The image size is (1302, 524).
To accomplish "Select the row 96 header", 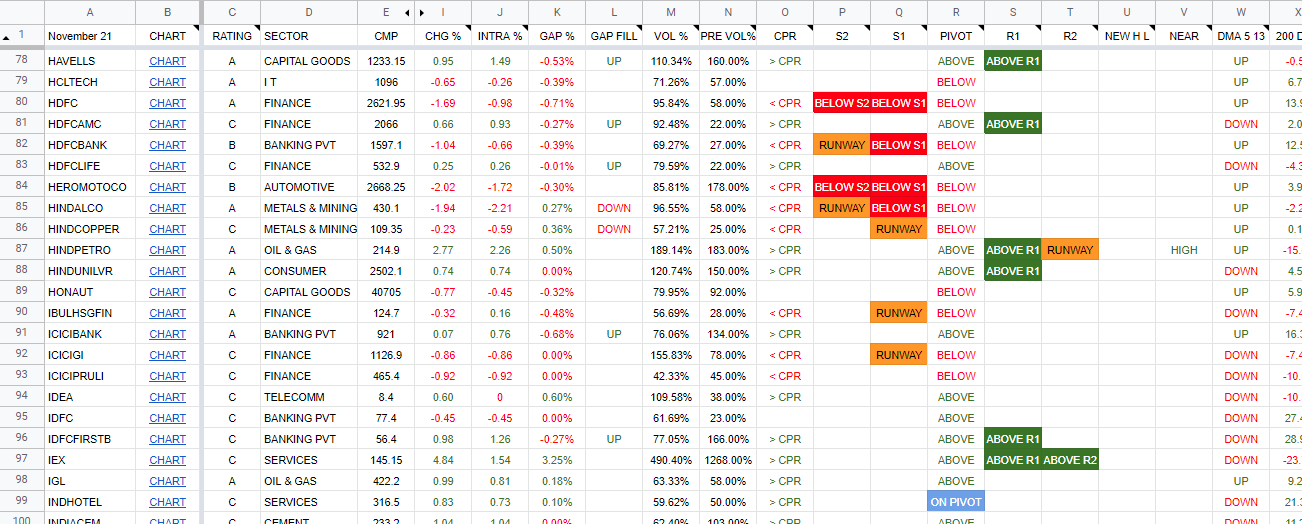I will (22, 439).
